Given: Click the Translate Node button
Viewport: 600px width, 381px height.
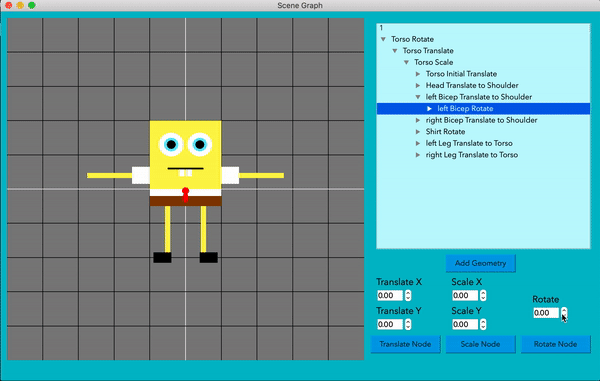Looking at the screenshot, I should [x=405, y=344].
